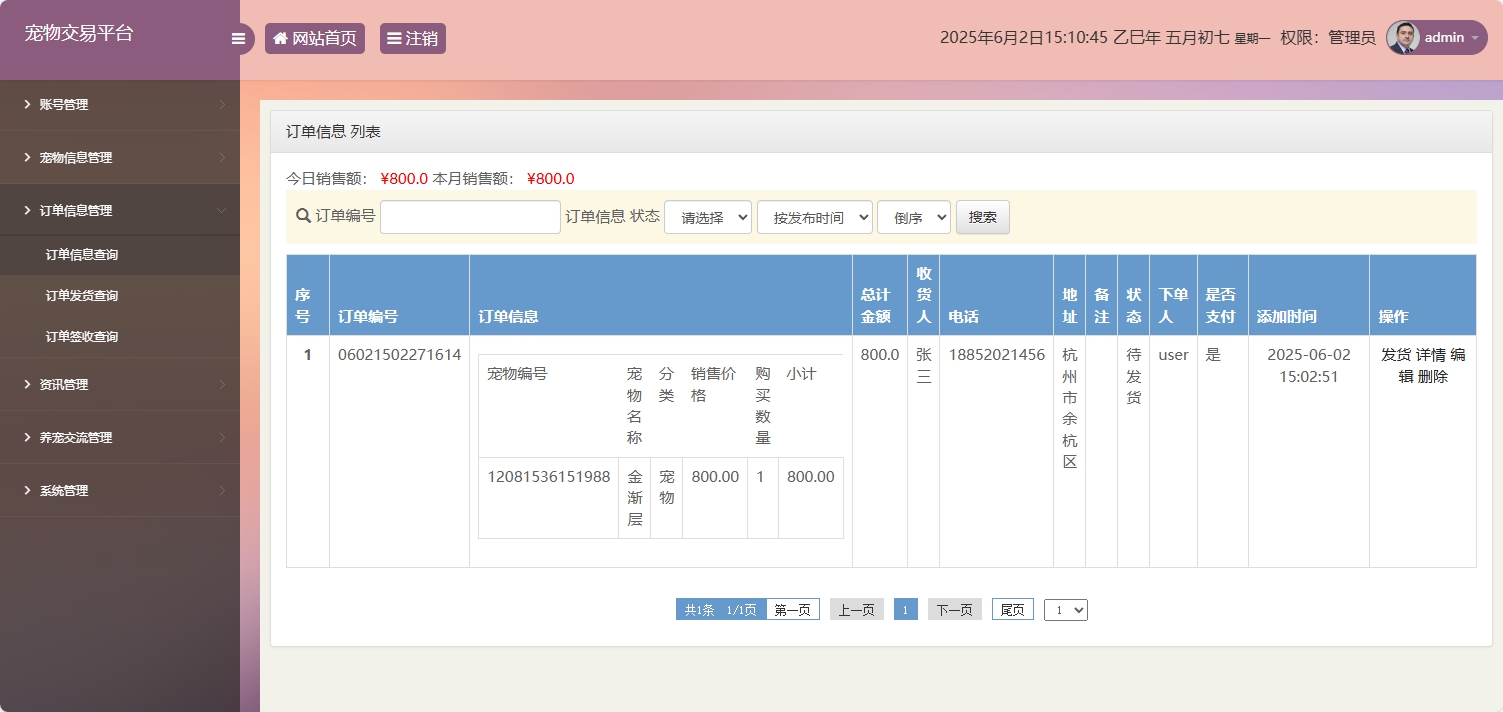The width and height of the screenshot is (1503, 712).
Task: Click the 注销 logout button
Action: pos(412,39)
